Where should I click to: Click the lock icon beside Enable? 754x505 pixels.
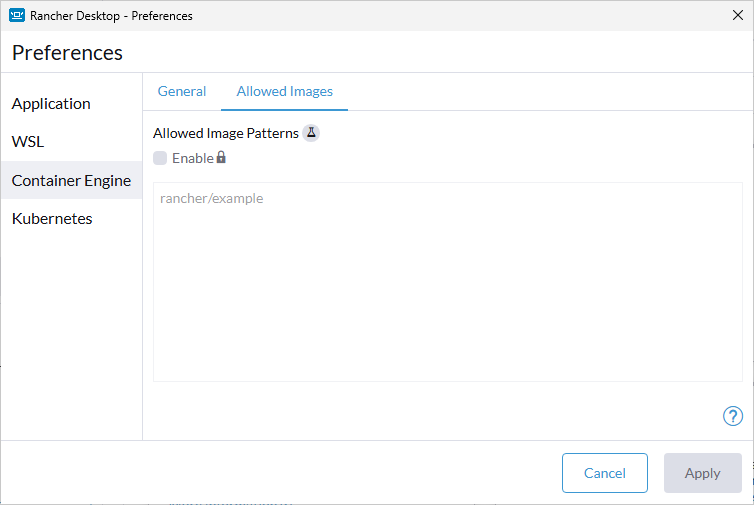[x=221, y=157]
